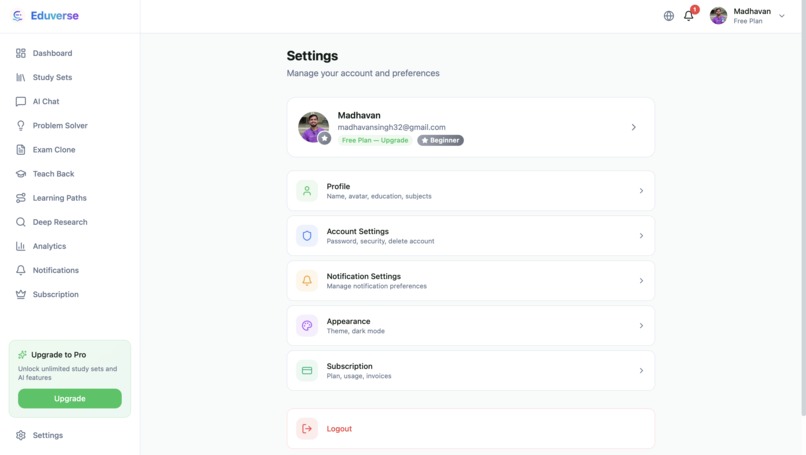Open the Dashboard grid icon

21,53
